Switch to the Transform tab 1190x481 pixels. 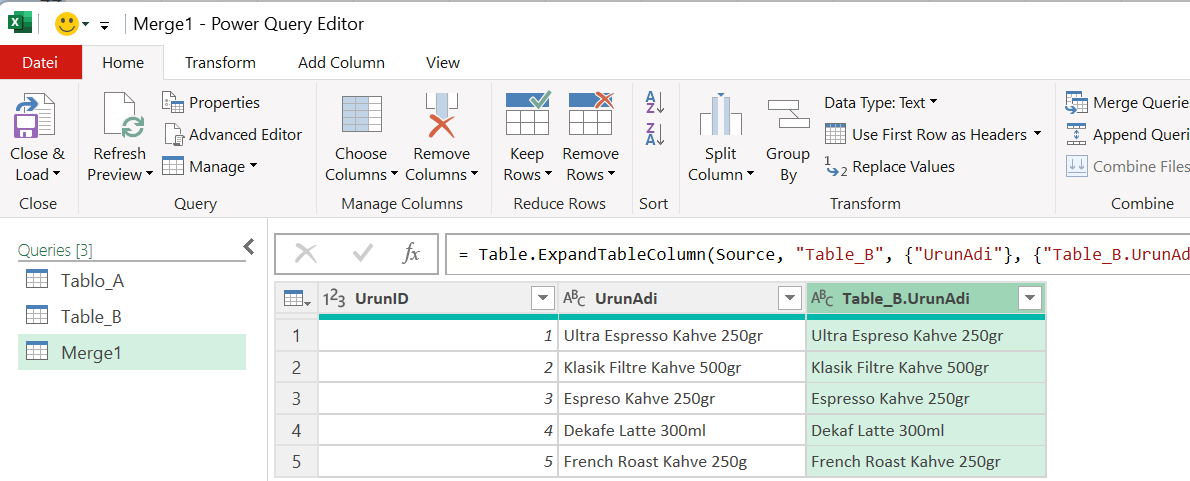[x=220, y=62]
